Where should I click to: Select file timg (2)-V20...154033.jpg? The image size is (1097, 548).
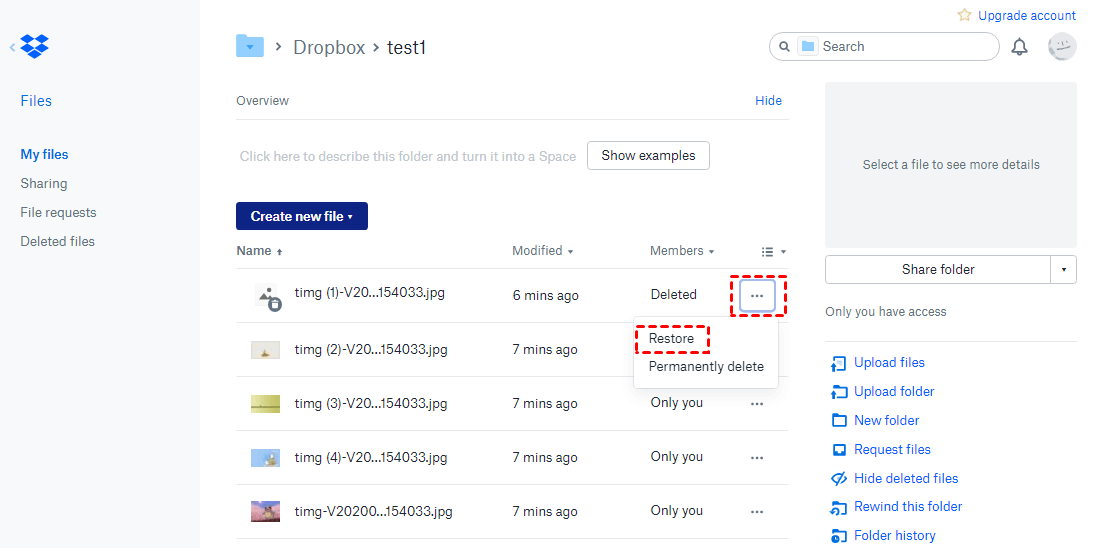pos(371,349)
